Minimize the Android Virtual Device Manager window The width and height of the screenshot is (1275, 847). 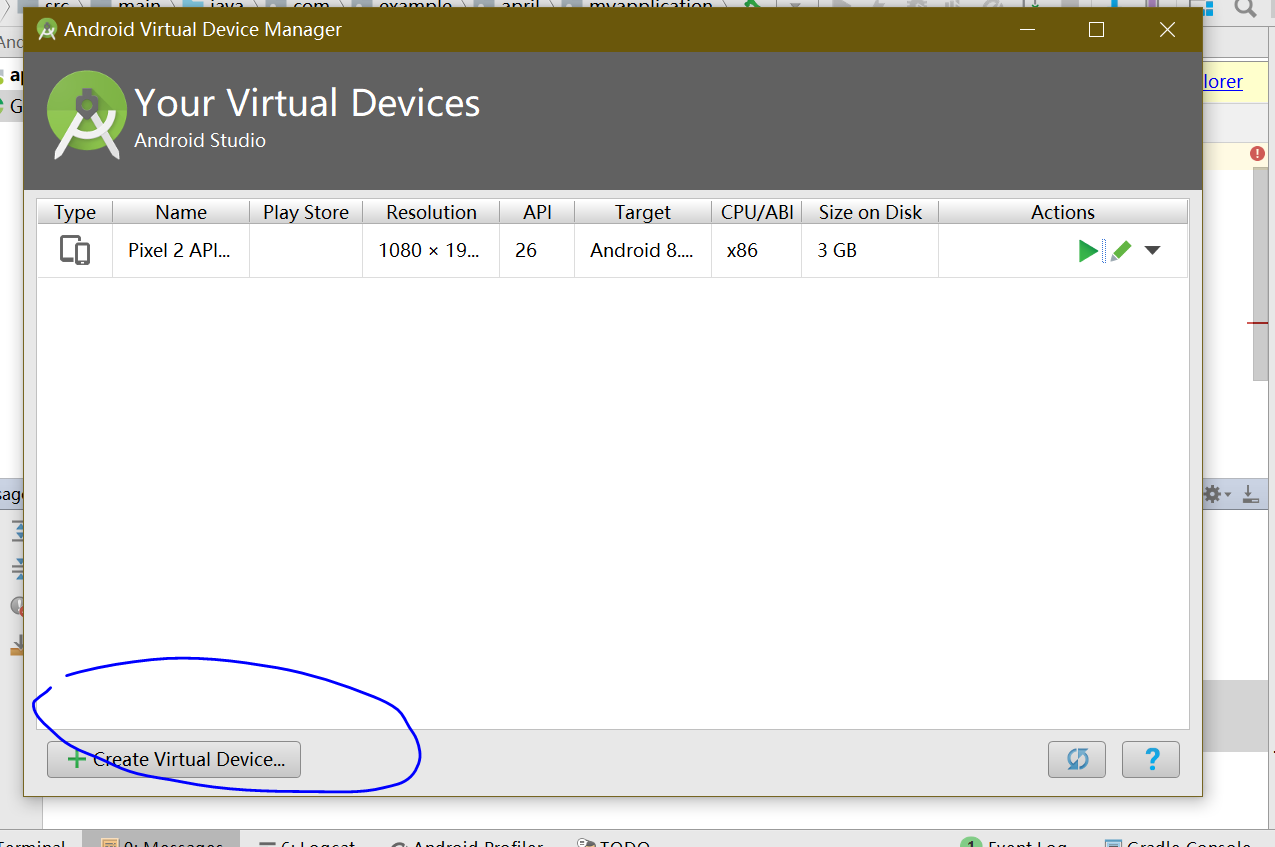pyautogui.click(x=1027, y=30)
